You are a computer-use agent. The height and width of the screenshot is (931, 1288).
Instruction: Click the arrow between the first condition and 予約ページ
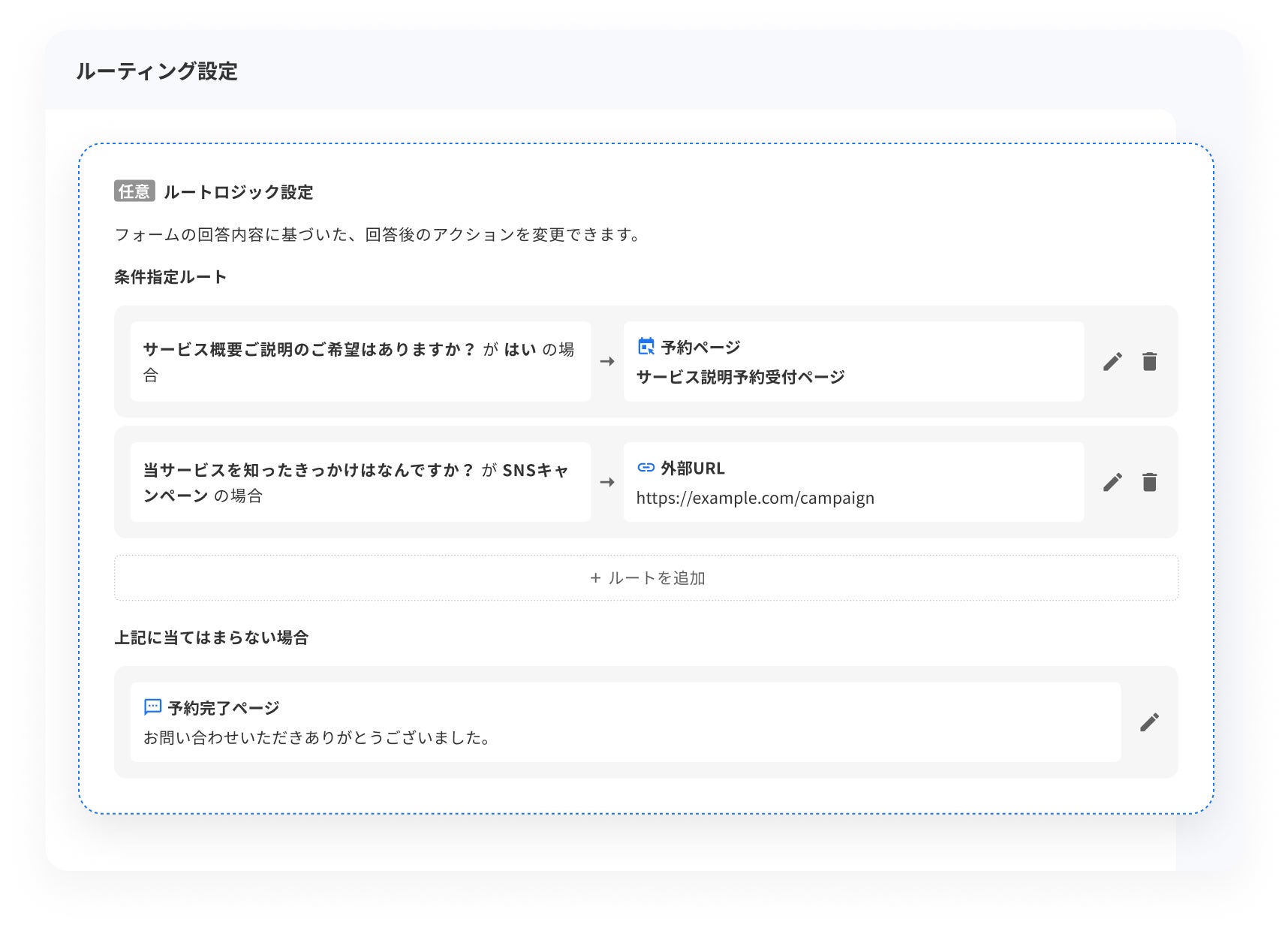click(607, 361)
